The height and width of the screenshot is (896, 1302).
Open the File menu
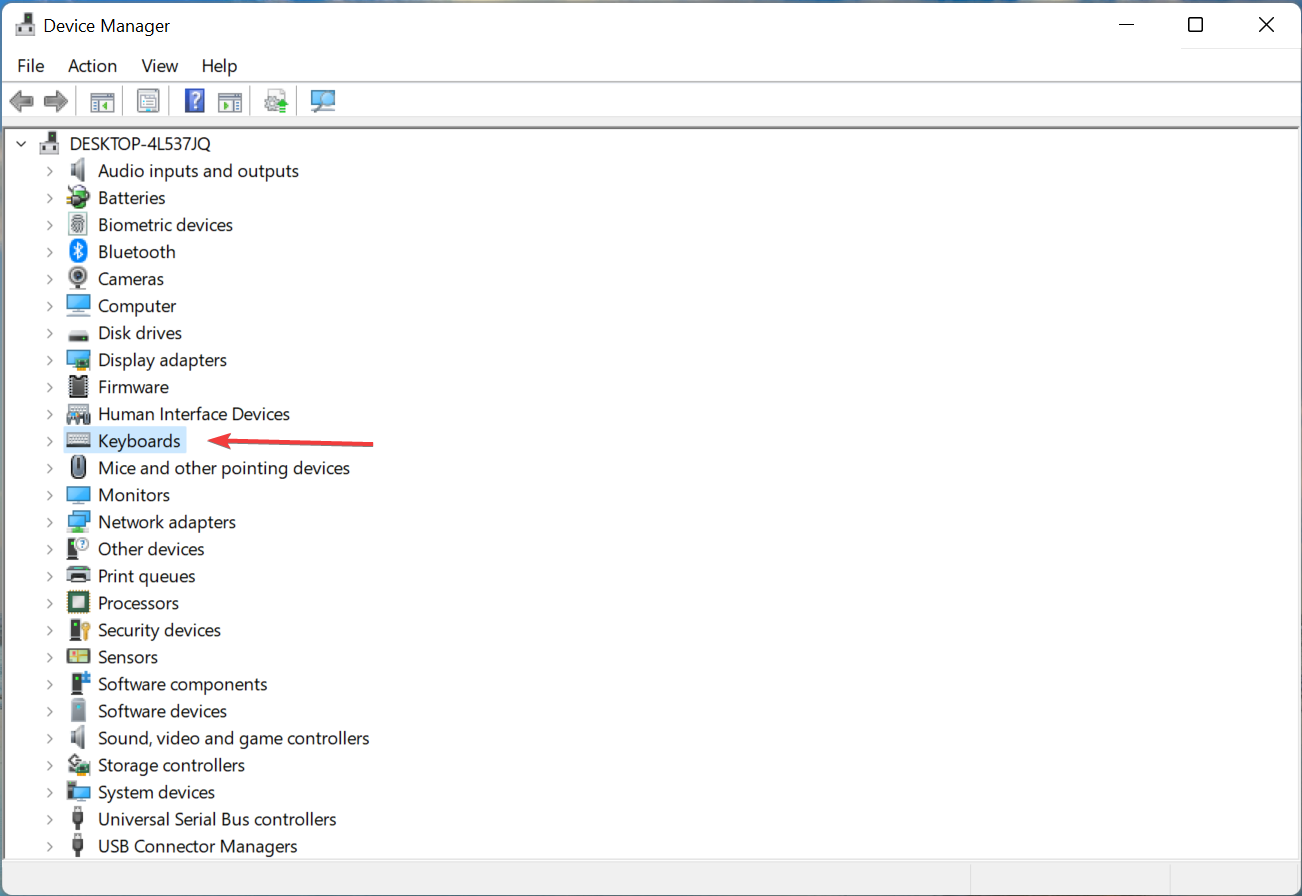pyautogui.click(x=30, y=66)
